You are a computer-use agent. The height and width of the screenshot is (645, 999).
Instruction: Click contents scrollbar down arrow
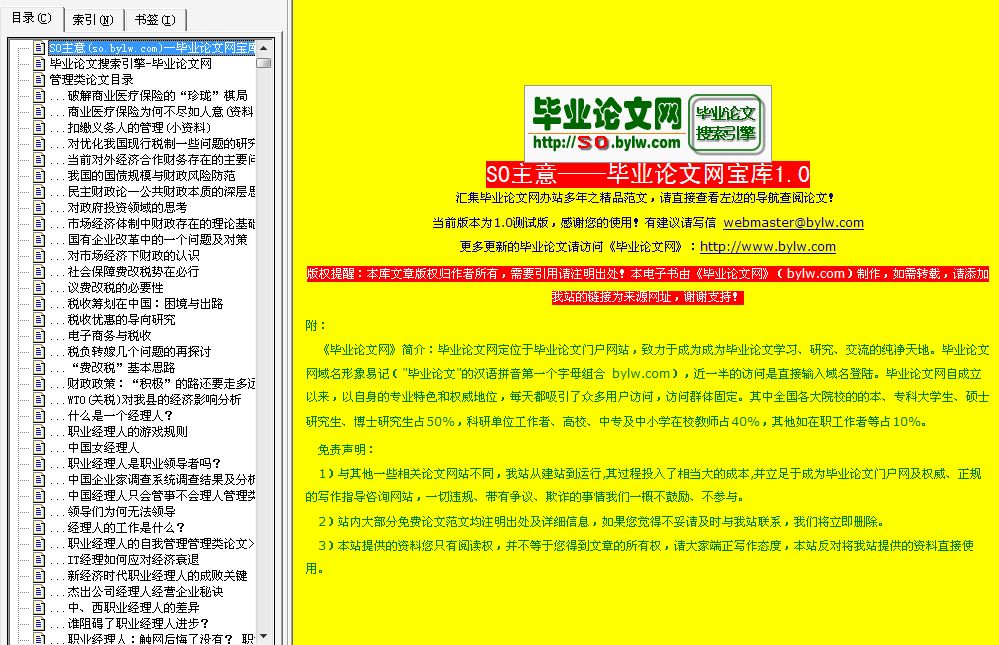click(263, 637)
